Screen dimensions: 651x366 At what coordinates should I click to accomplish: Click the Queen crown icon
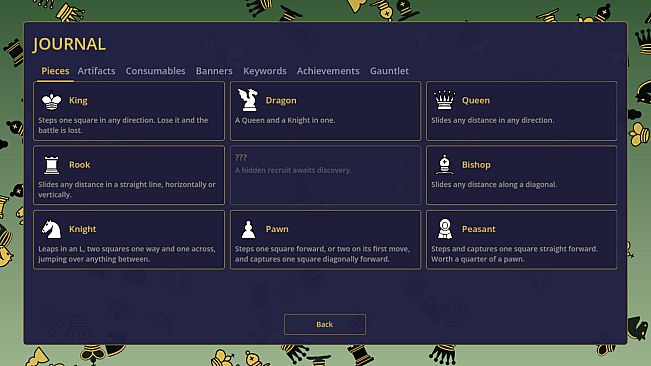[x=444, y=100]
